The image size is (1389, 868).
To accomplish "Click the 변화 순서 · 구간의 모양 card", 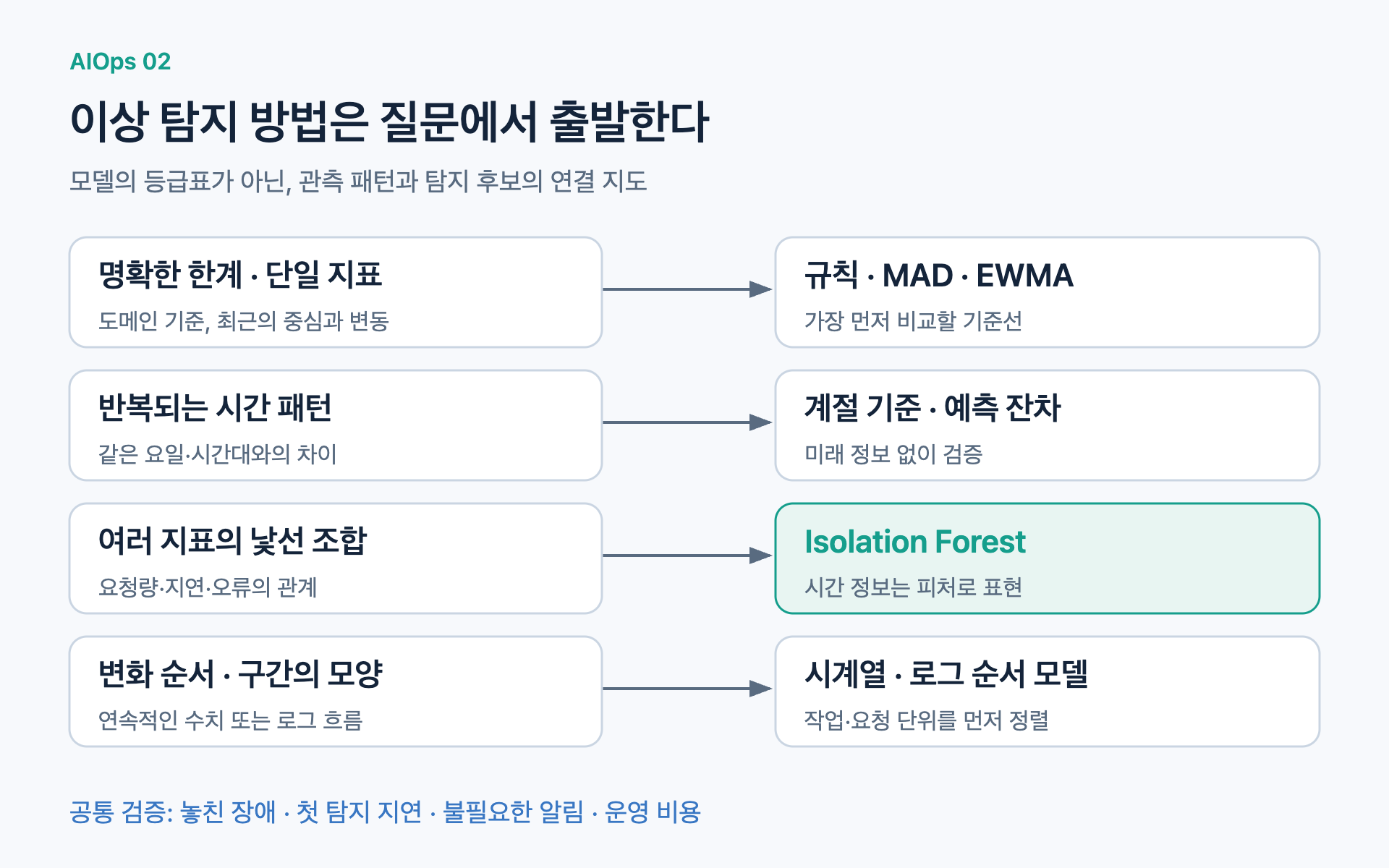I will (336, 692).
